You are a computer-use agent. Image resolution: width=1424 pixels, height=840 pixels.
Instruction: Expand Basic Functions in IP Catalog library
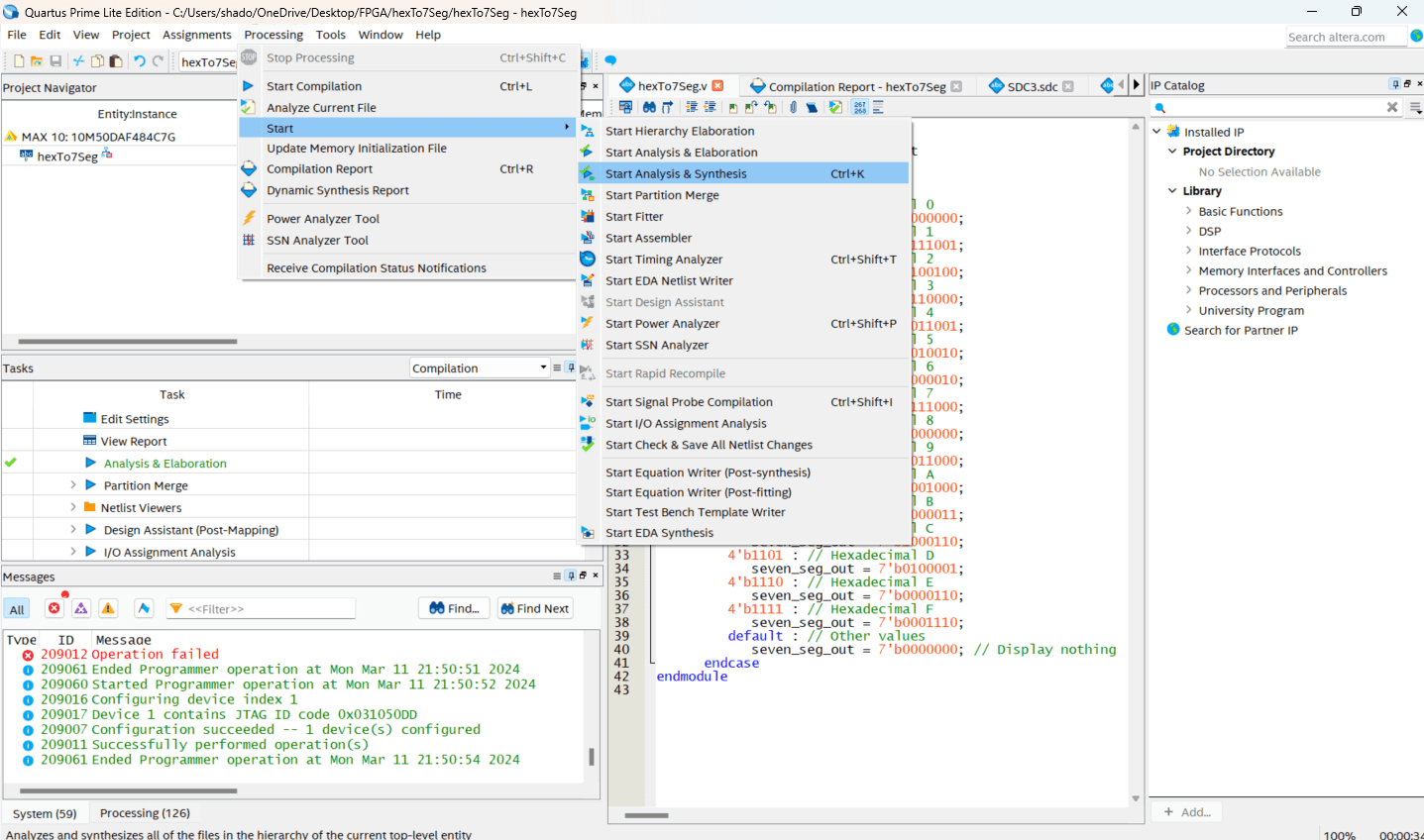click(1189, 211)
